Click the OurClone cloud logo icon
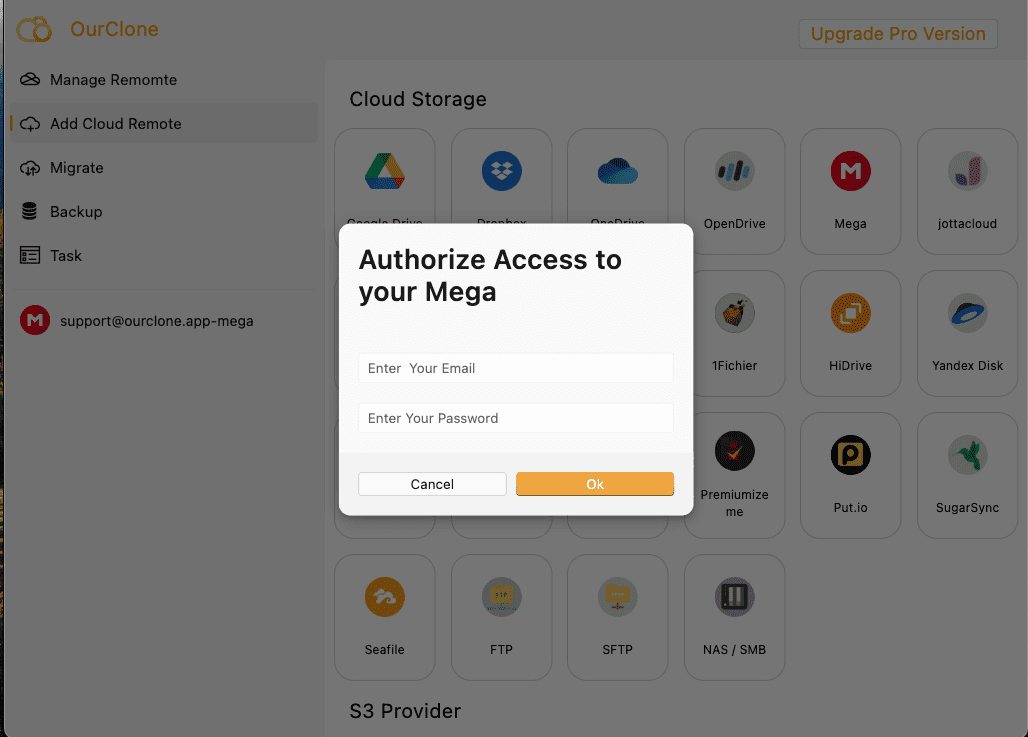 pos(34,30)
